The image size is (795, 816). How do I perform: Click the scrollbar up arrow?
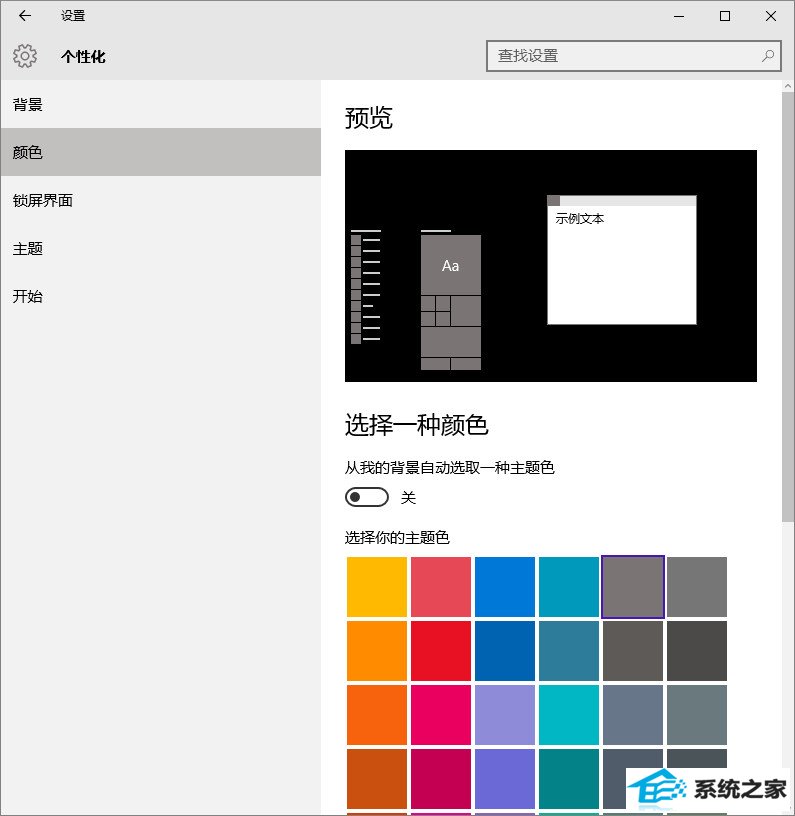click(x=788, y=86)
